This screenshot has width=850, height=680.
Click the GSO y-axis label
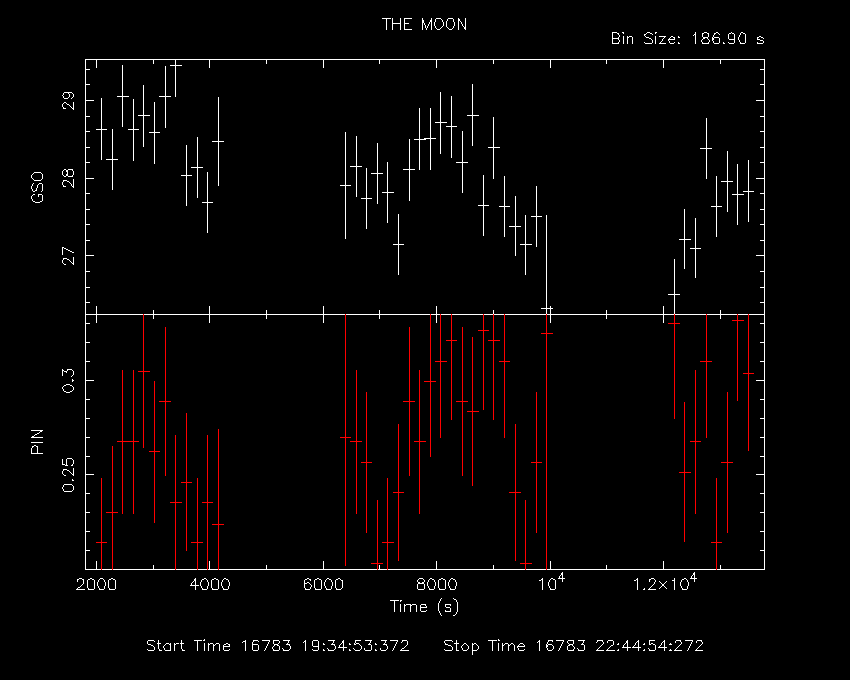(37, 187)
